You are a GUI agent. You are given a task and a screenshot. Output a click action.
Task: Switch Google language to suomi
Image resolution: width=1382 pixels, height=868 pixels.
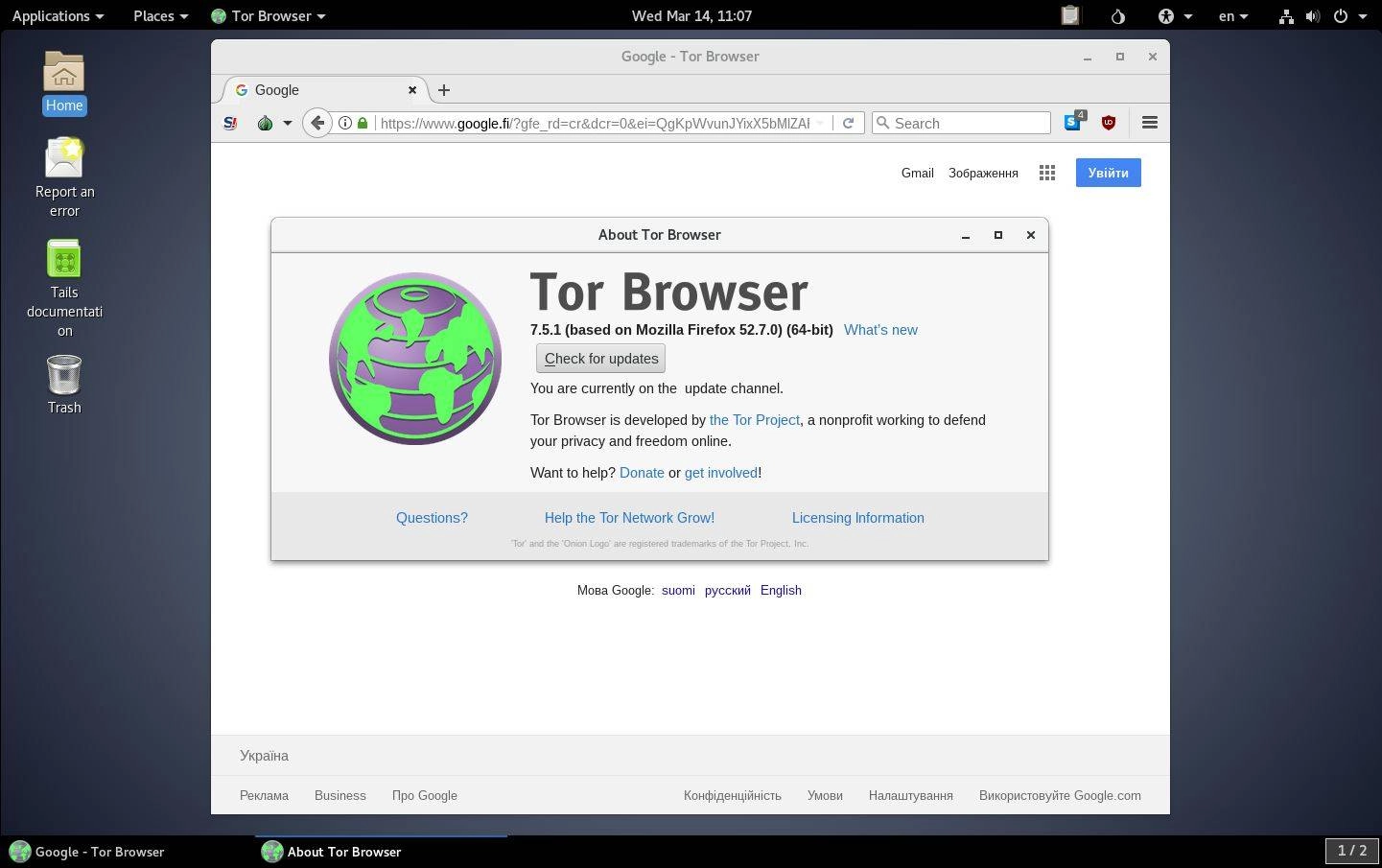[678, 591]
